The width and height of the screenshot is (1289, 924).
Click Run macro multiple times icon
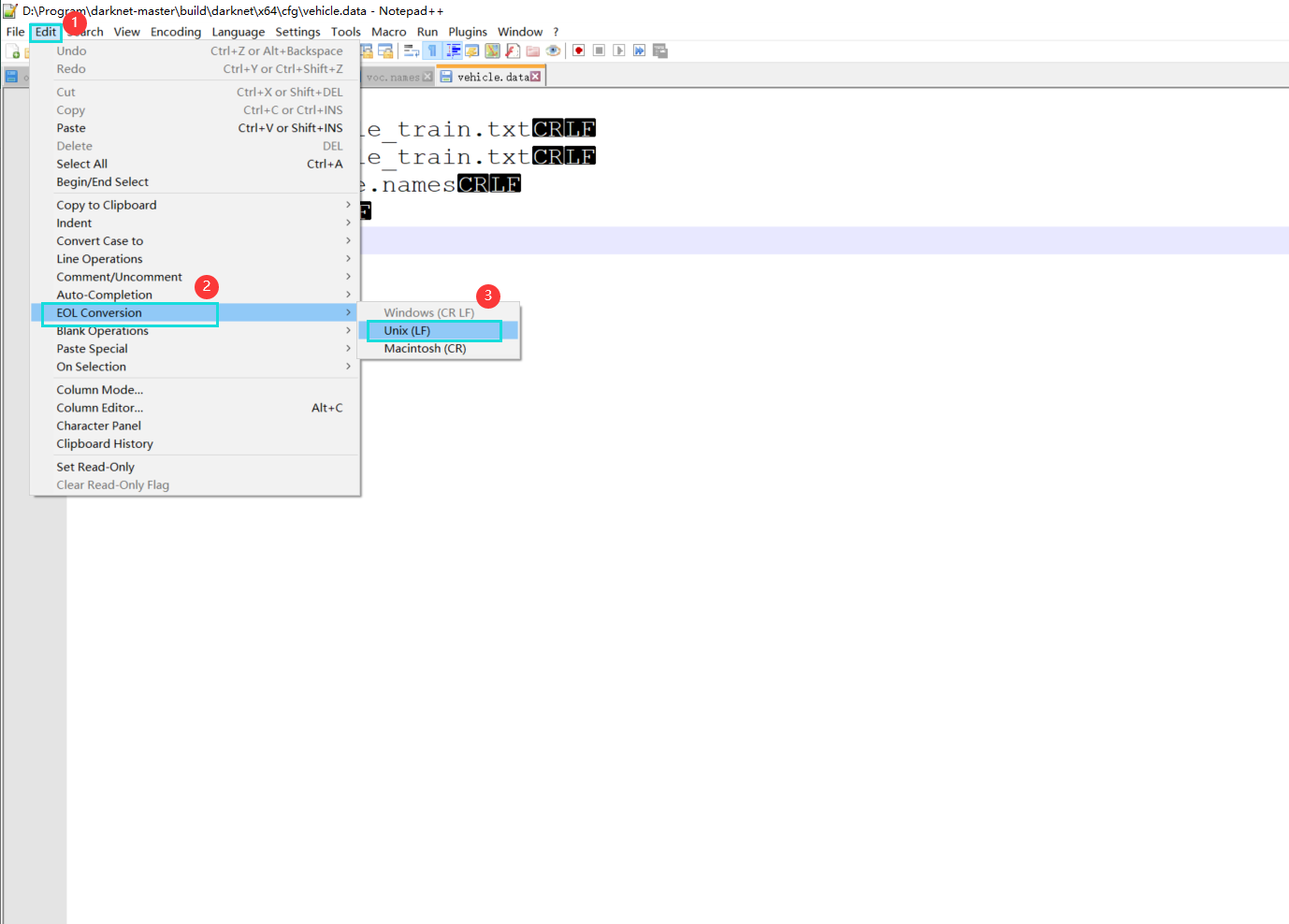tap(639, 51)
